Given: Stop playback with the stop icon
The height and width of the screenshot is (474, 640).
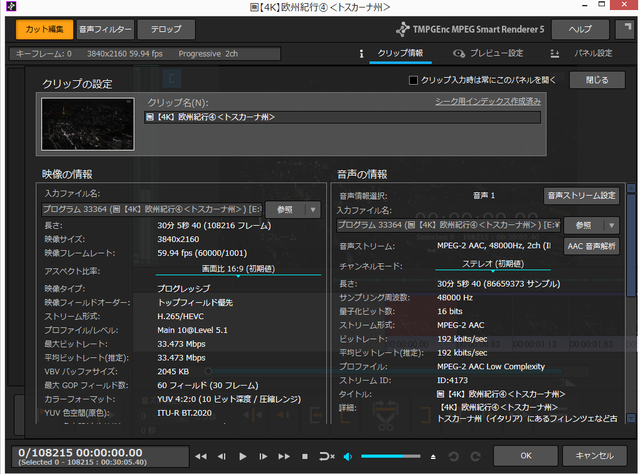Looking at the screenshot, I should (305, 456).
